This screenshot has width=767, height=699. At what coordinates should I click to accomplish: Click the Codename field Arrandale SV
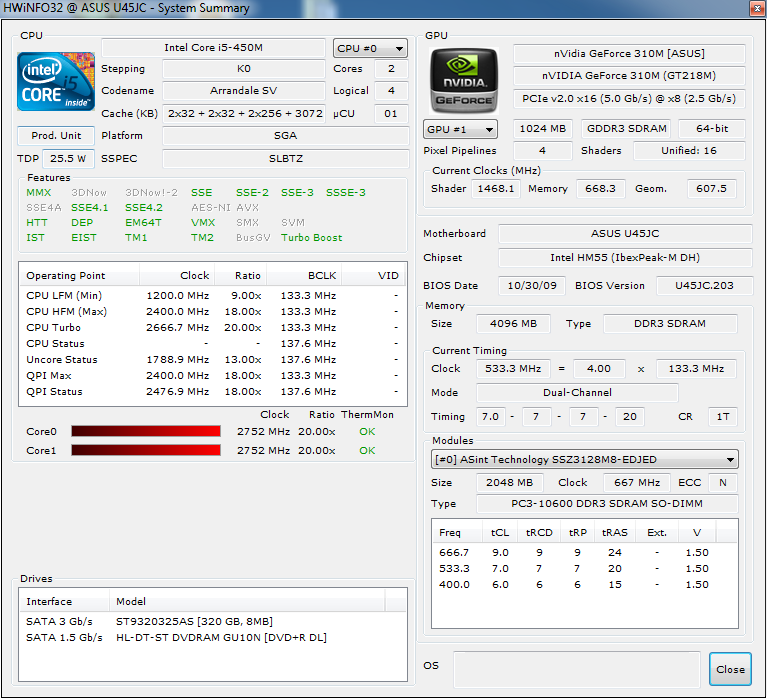coord(244,90)
